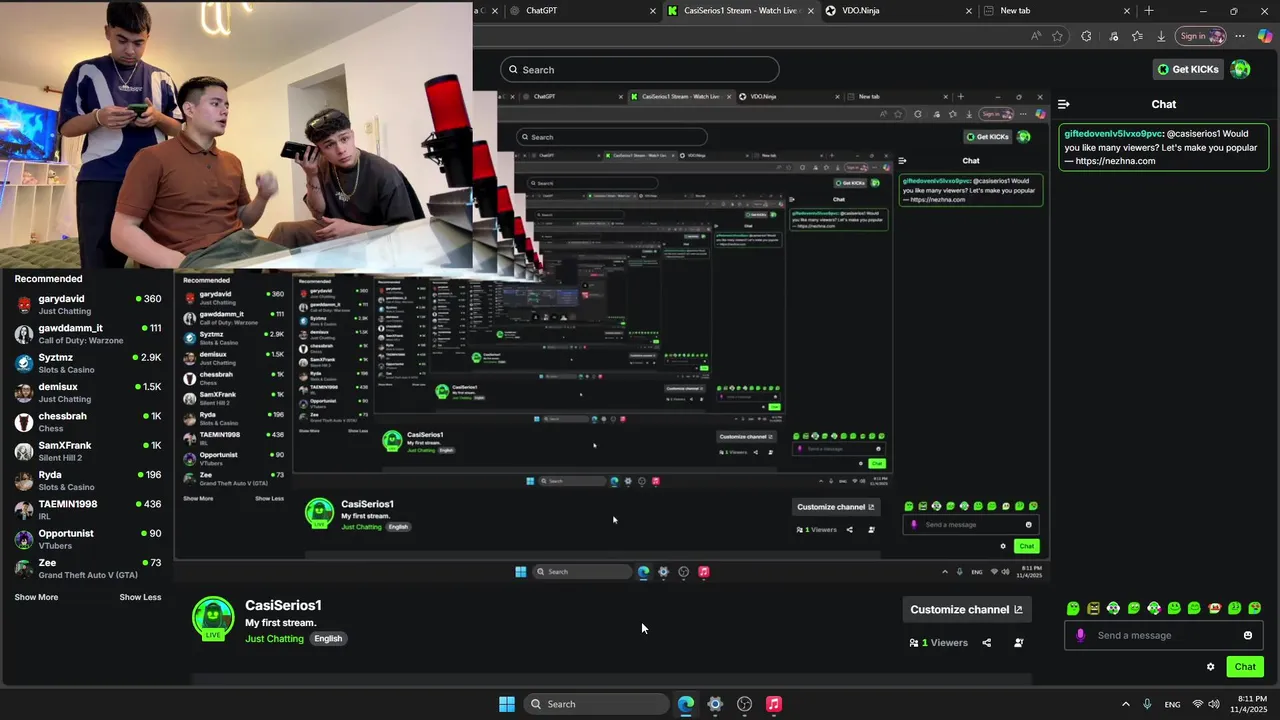Click the green Chat send button
The height and width of the screenshot is (720, 1280).
pos(1245,667)
